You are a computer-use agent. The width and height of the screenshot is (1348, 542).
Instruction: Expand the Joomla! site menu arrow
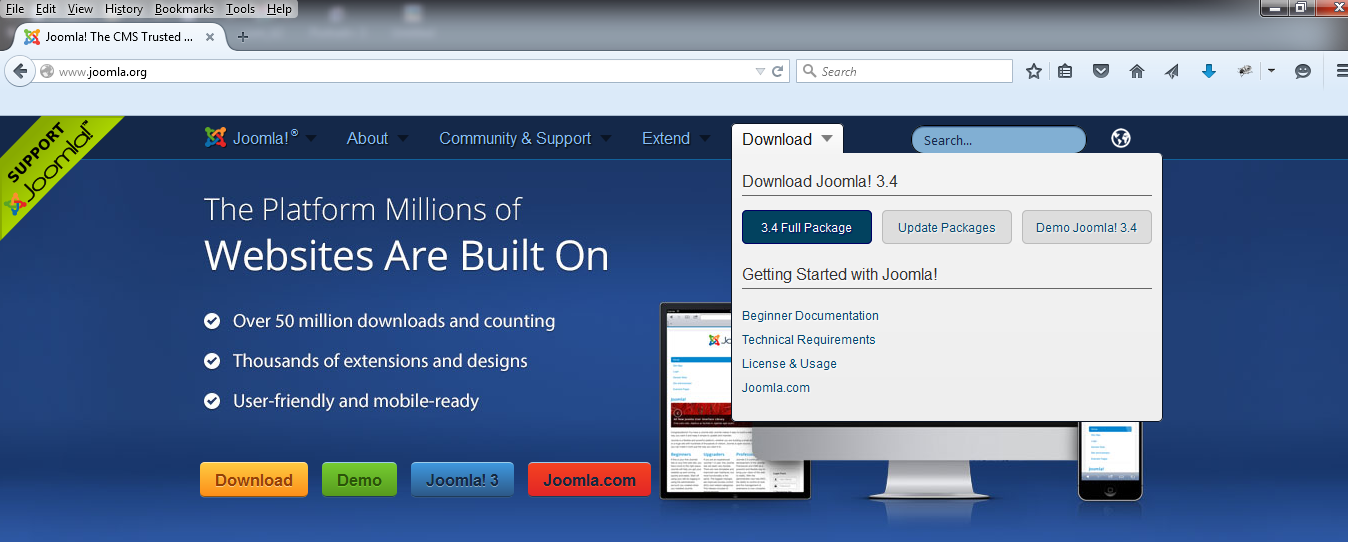[311, 139]
